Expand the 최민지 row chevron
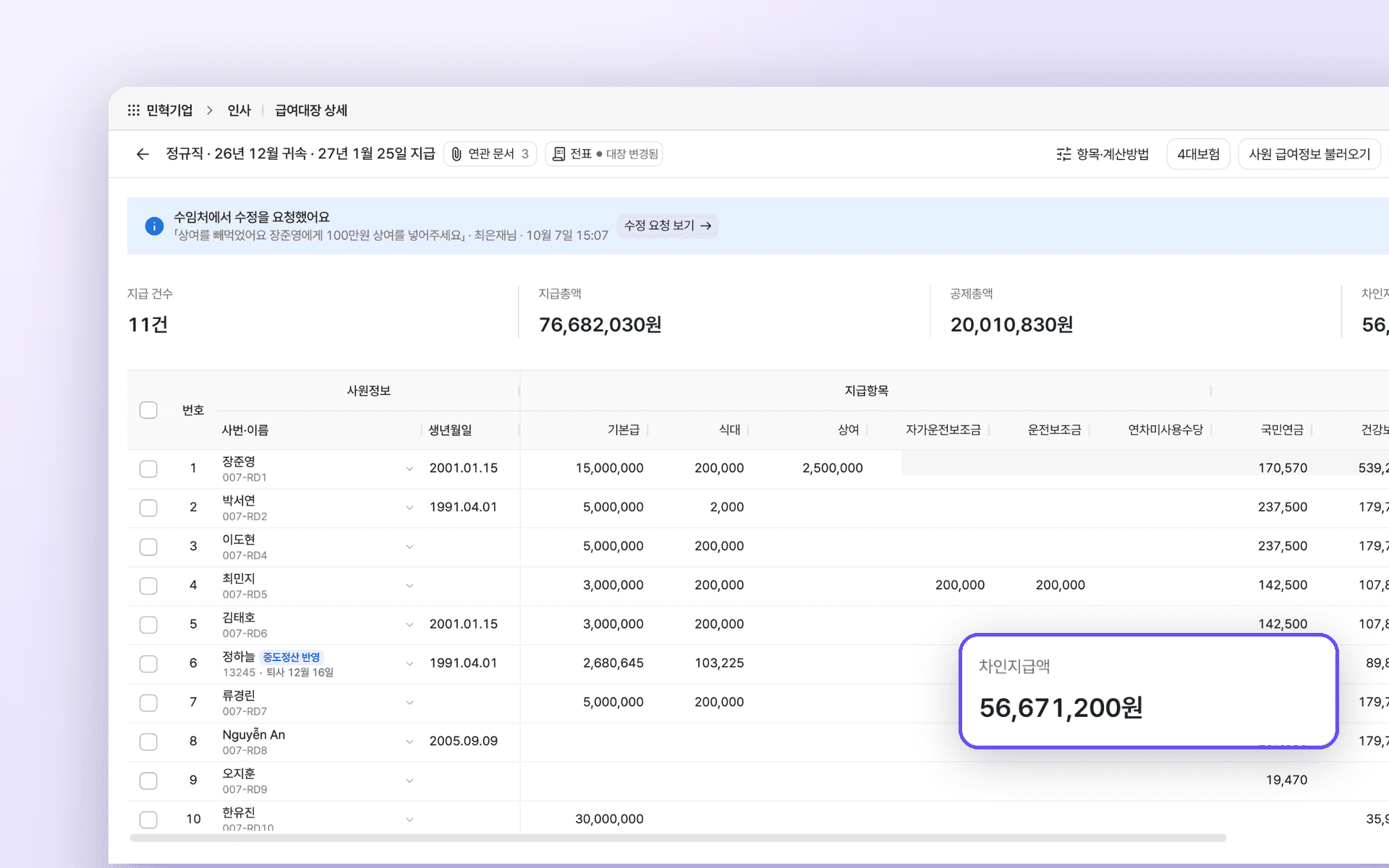The width and height of the screenshot is (1389, 868). point(409,586)
